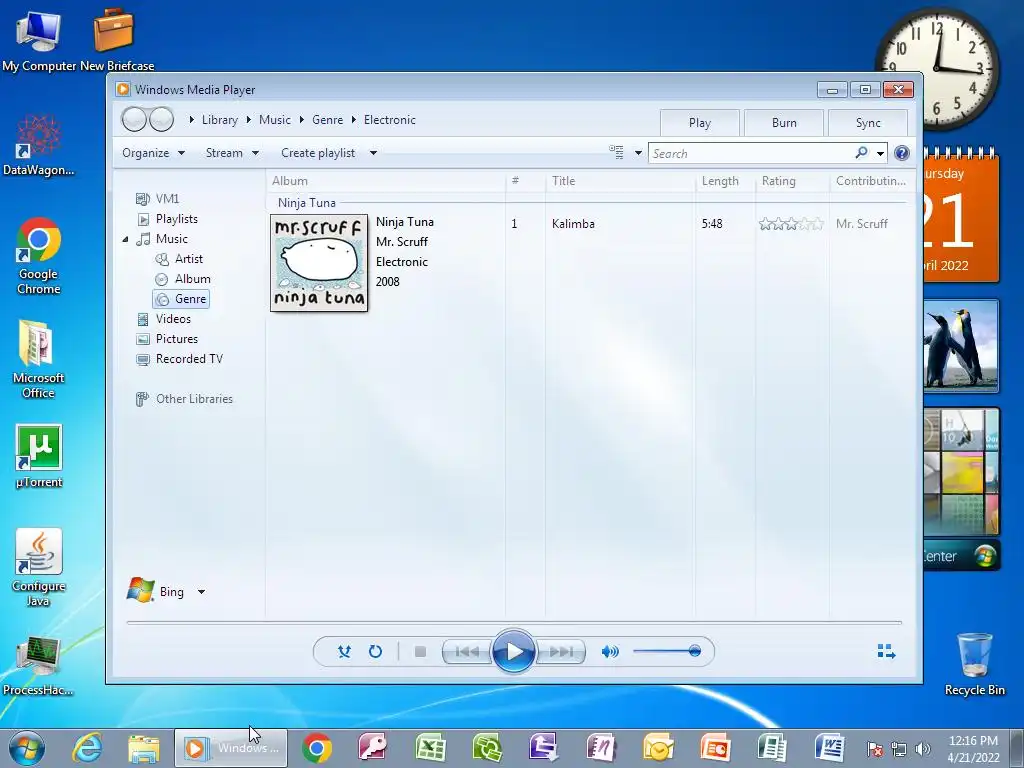Toggle repeat in playback controls
Viewport: 1024px width, 768px height.
coord(375,651)
